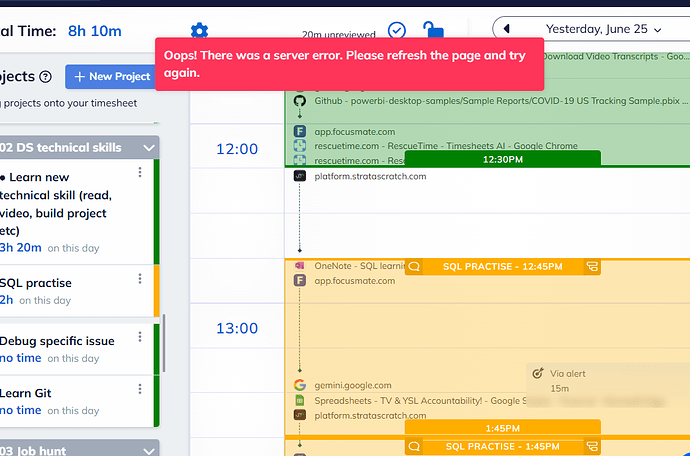
Task: Collapse the 03 Job hunt group
Action: click(149, 451)
